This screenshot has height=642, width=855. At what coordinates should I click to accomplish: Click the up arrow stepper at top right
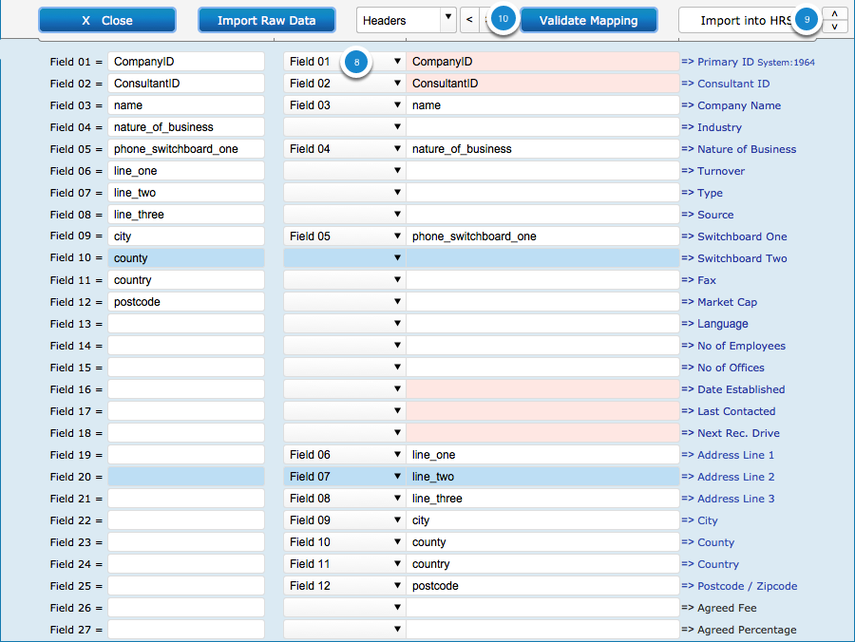[x=834, y=14]
